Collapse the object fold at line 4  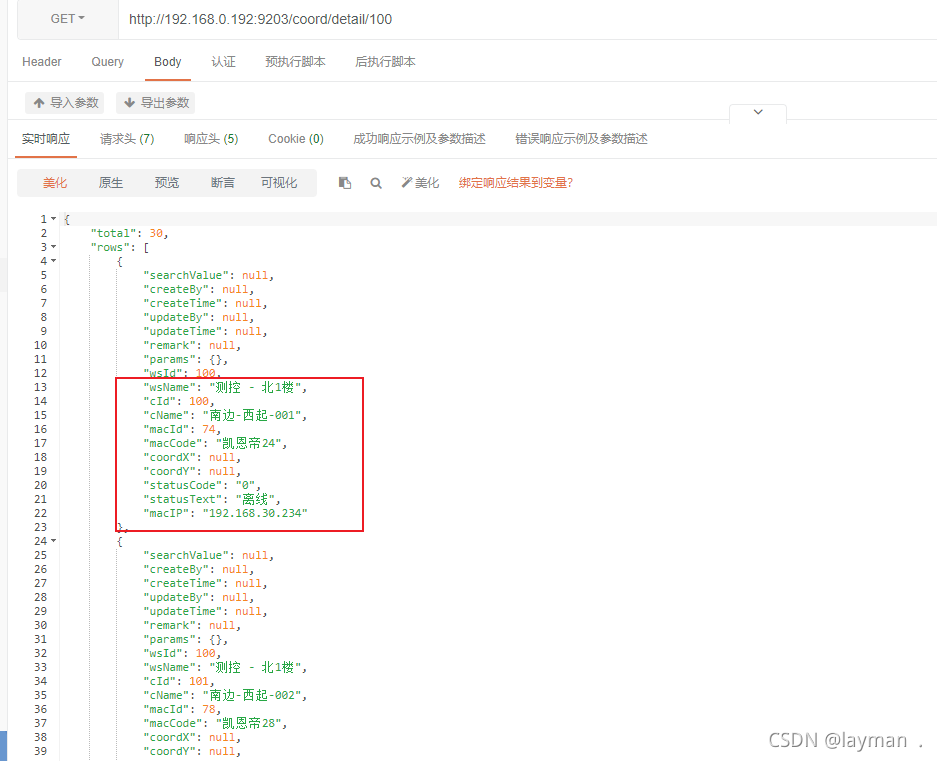coord(54,261)
